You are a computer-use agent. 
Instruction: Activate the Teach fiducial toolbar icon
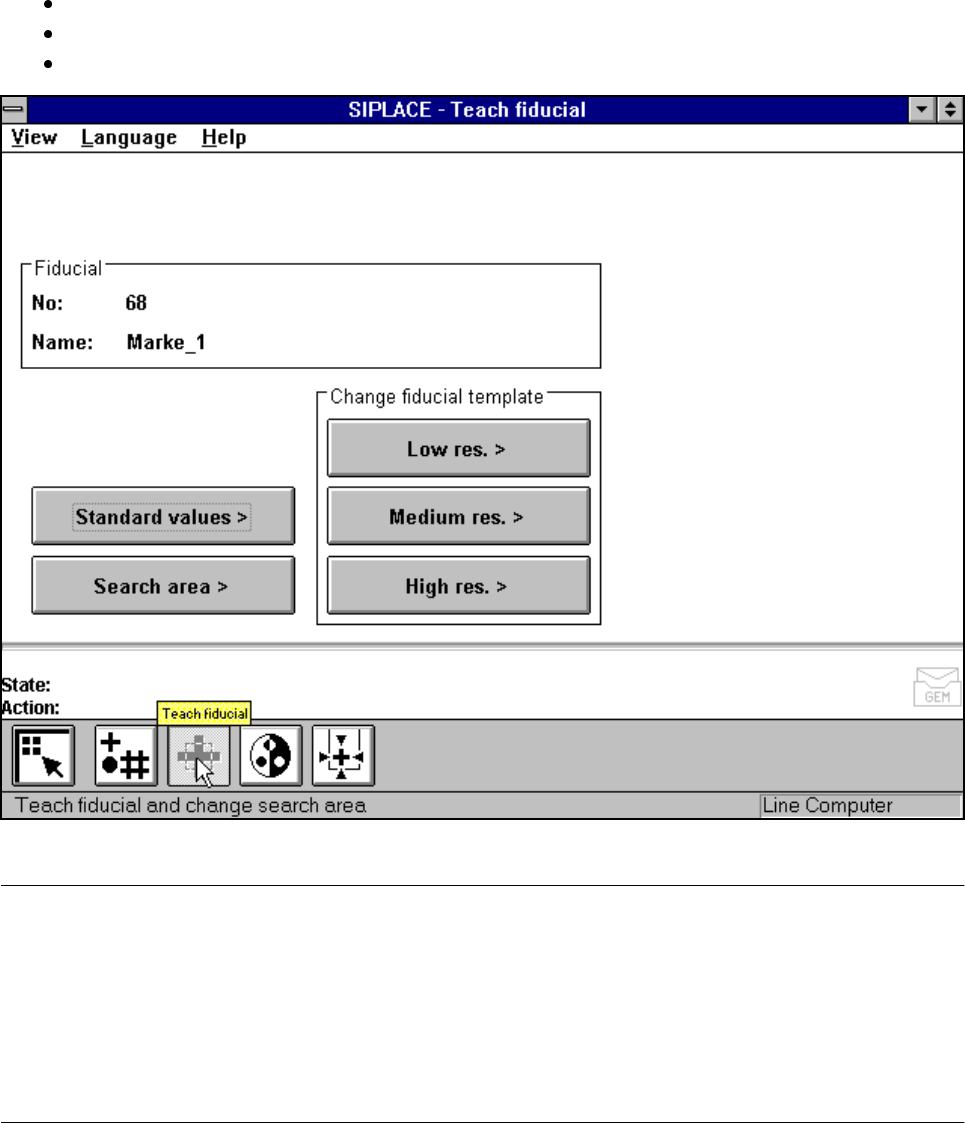[198, 756]
